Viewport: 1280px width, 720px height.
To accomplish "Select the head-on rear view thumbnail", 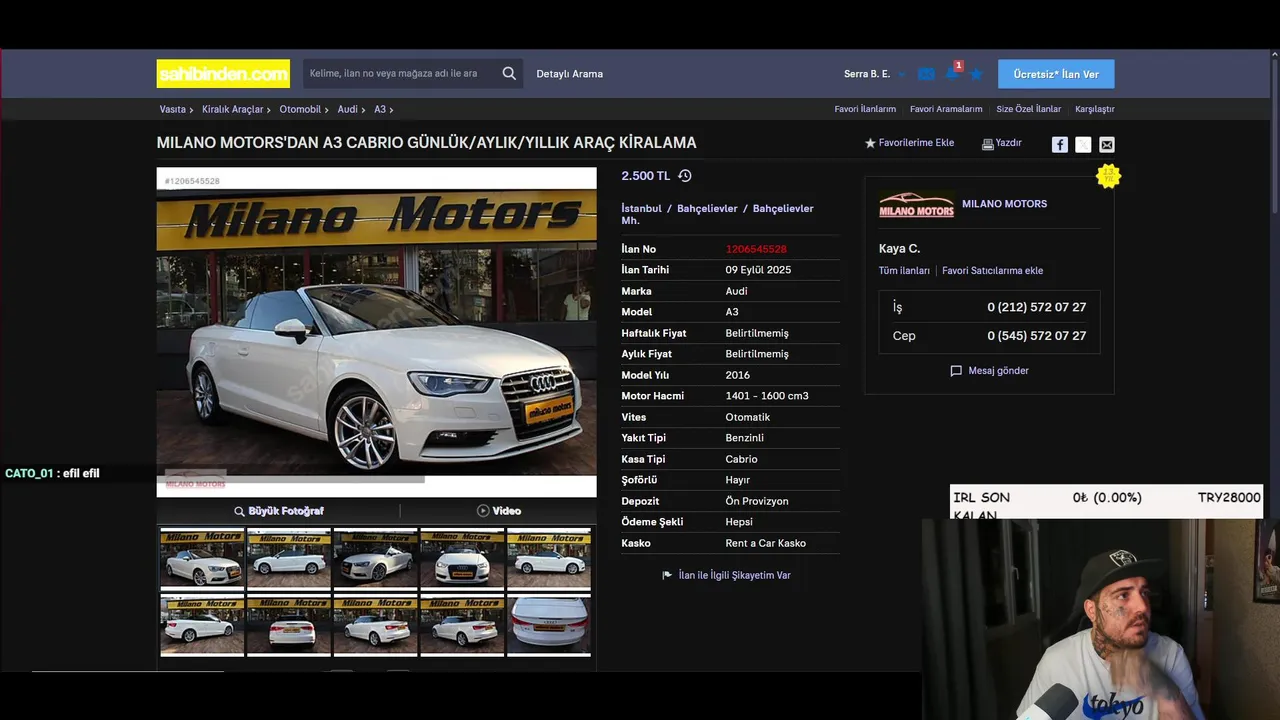I will click(x=289, y=626).
